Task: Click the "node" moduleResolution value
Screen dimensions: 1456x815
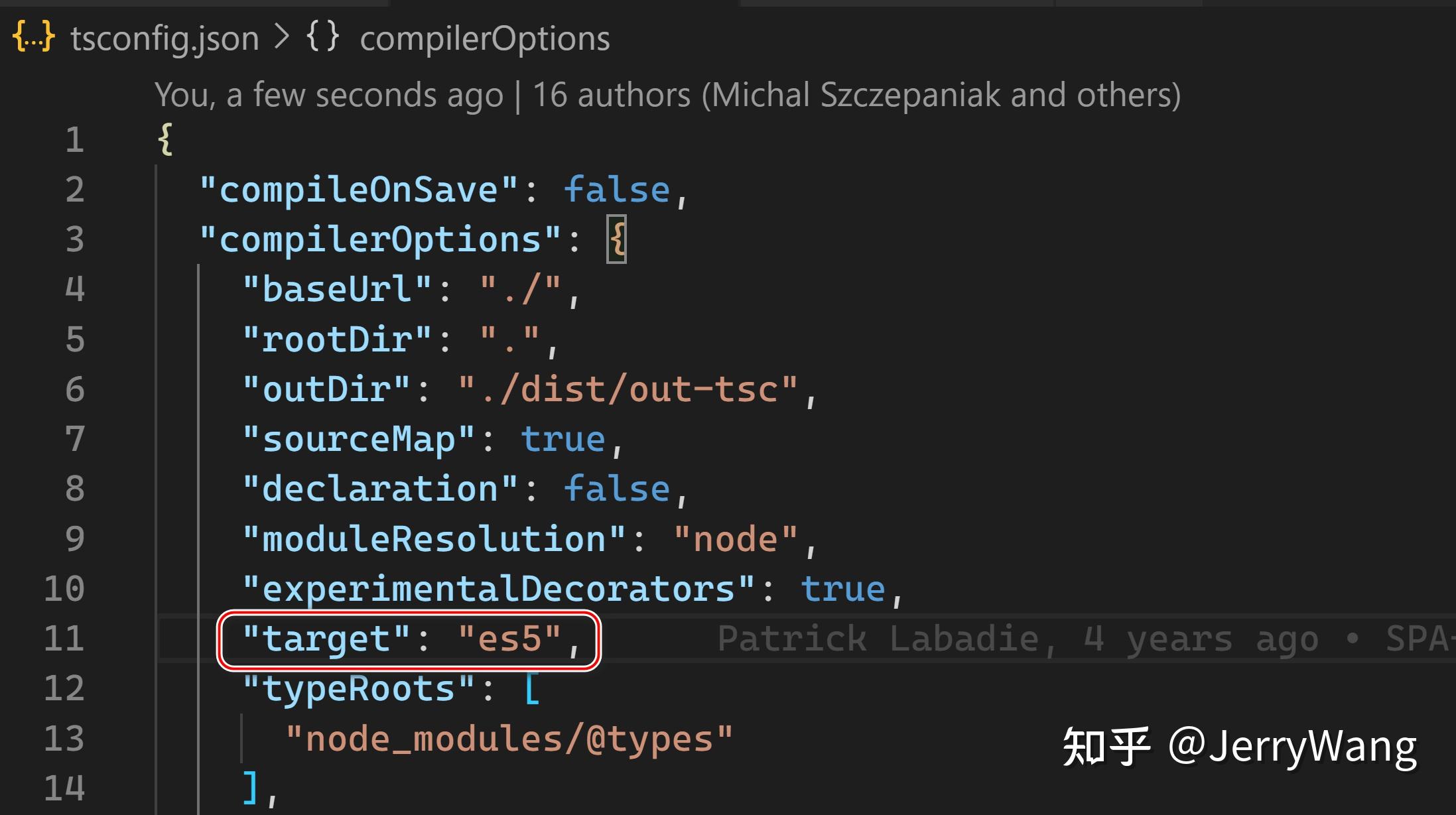Action: (735, 539)
